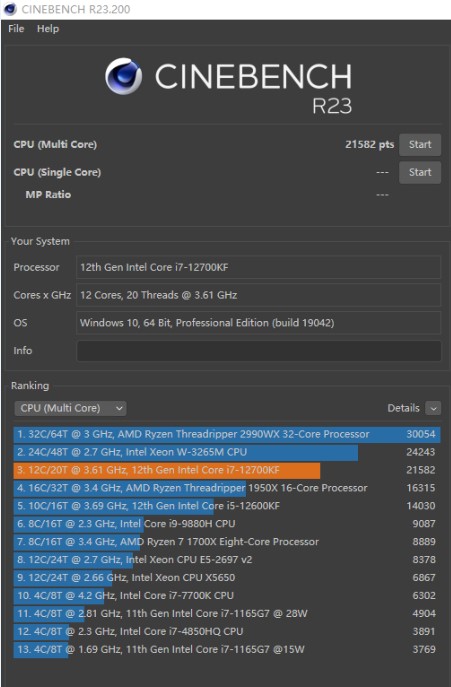
Task: Select the Cores x GHz field
Action: coord(259,295)
